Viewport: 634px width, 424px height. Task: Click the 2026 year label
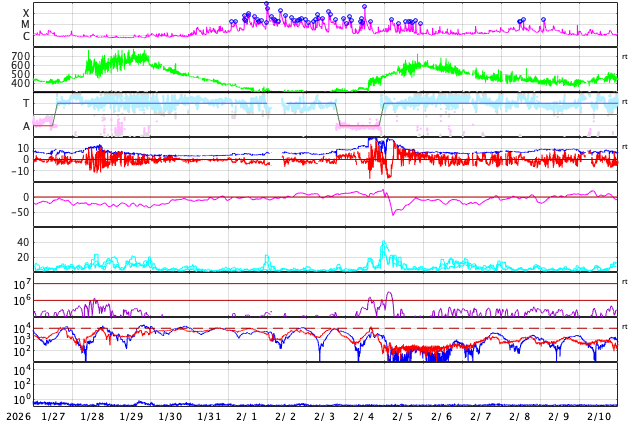click(x=17, y=416)
